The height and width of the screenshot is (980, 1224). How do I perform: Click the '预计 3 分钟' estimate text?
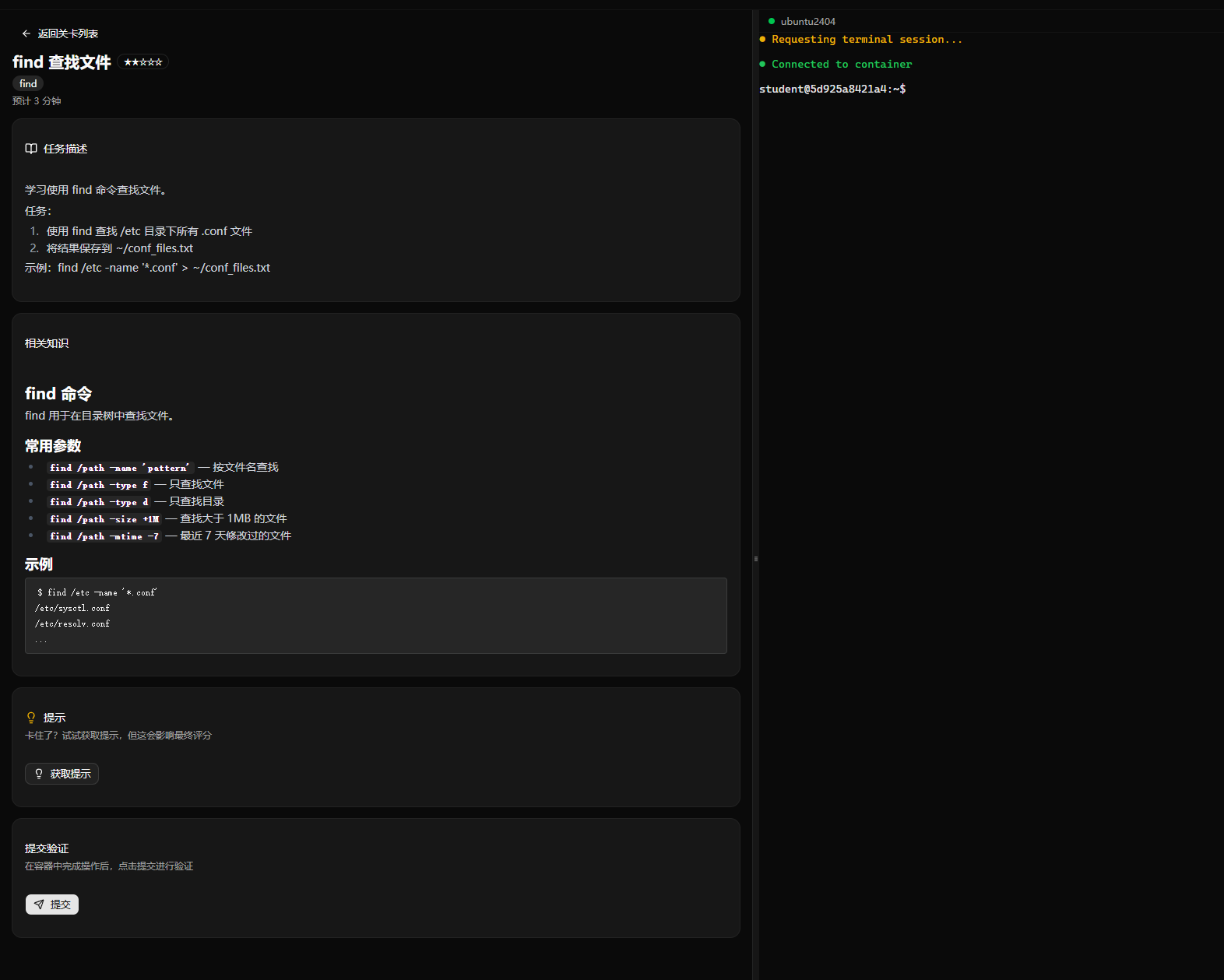[x=37, y=101]
